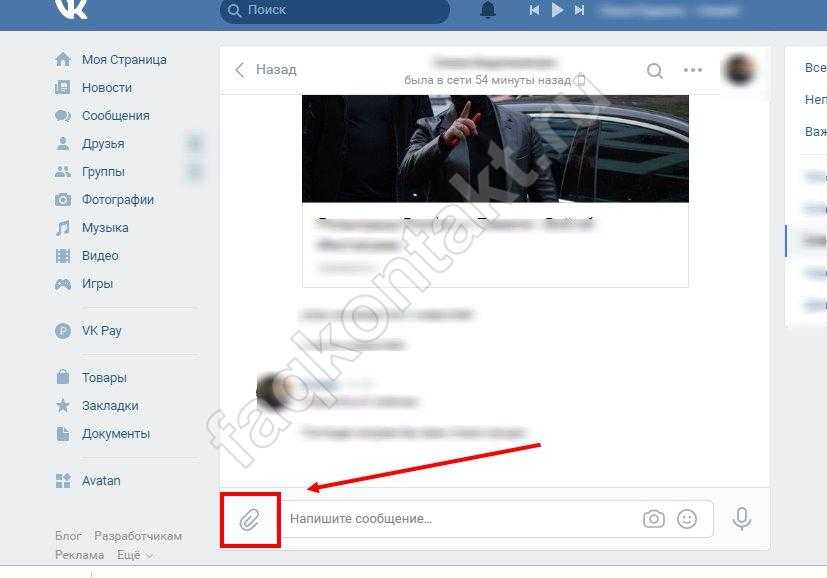Record voice message with microphone
The image size is (827, 578).
pyautogui.click(x=742, y=519)
